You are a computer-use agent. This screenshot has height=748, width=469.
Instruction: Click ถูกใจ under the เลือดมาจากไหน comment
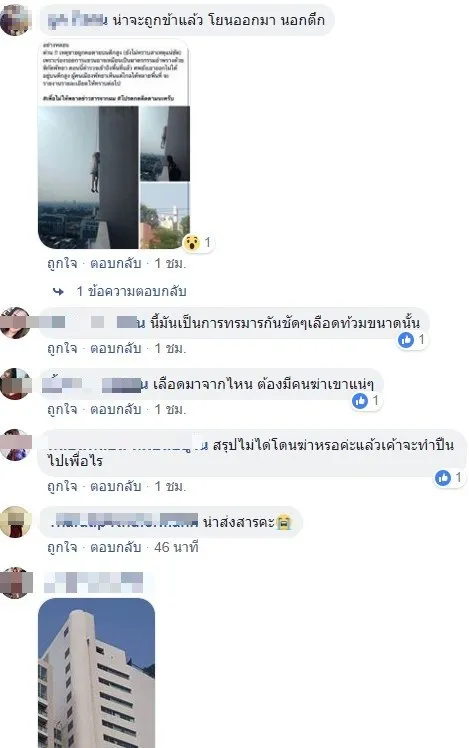click(x=62, y=409)
